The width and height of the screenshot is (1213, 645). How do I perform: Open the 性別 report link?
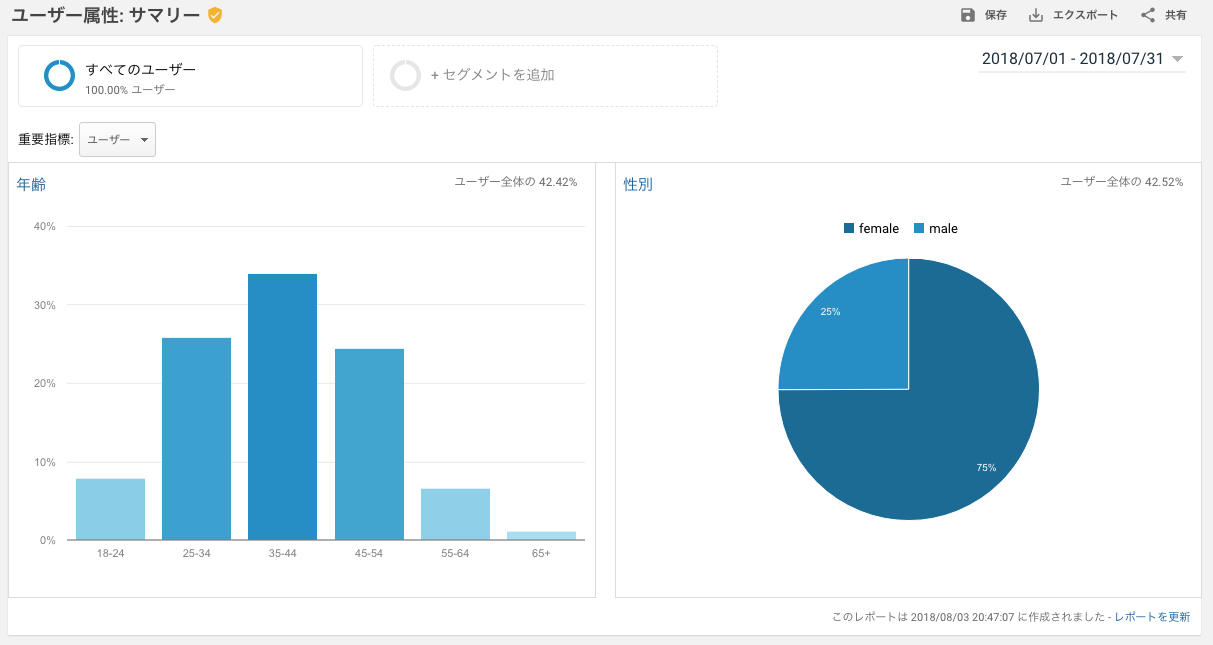pyautogui.click(x=638, y=184)
